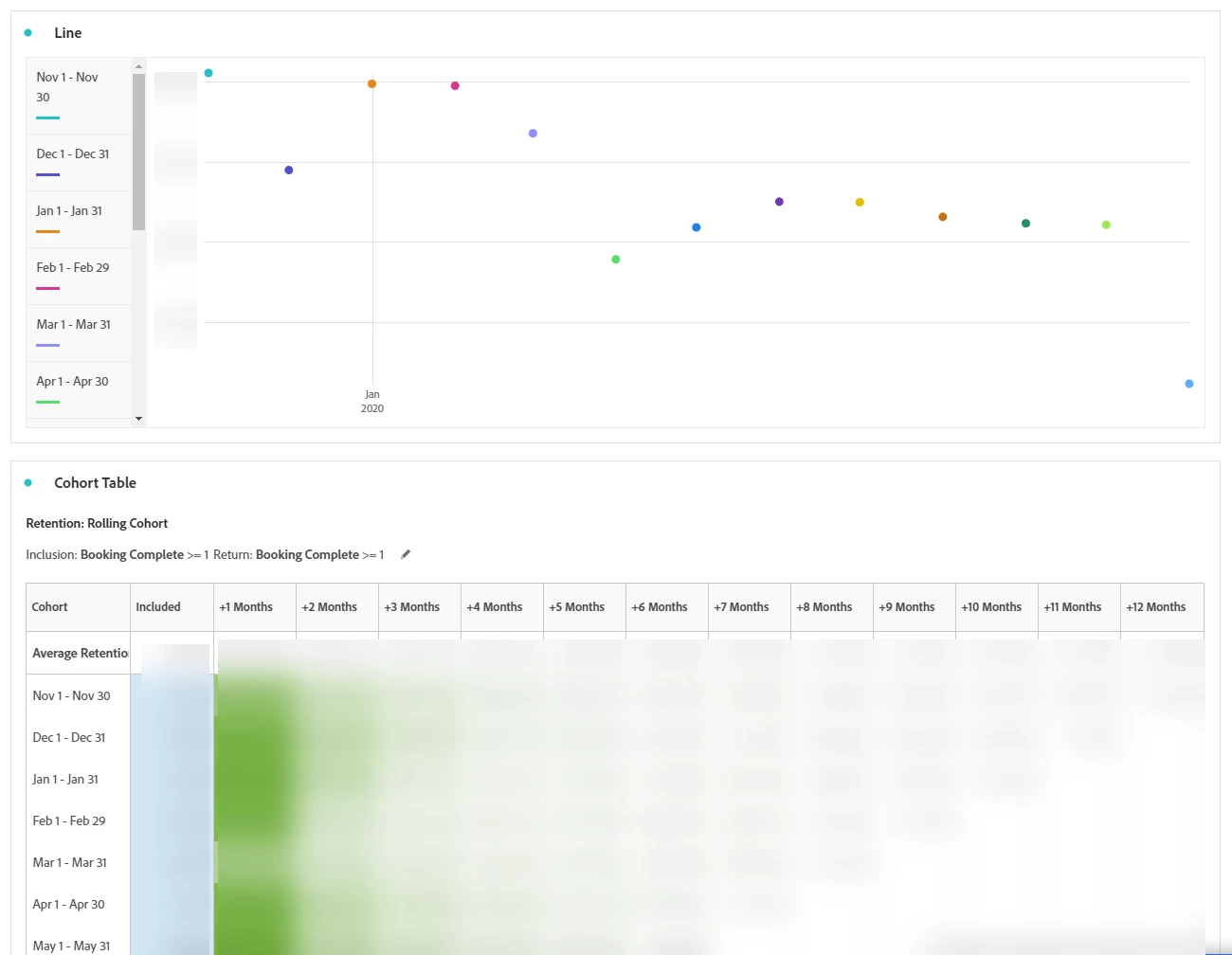The height and width of the screenshot is (955, 1232).
Task: Click the +12 Months column header
Action: coord(1162,607)
